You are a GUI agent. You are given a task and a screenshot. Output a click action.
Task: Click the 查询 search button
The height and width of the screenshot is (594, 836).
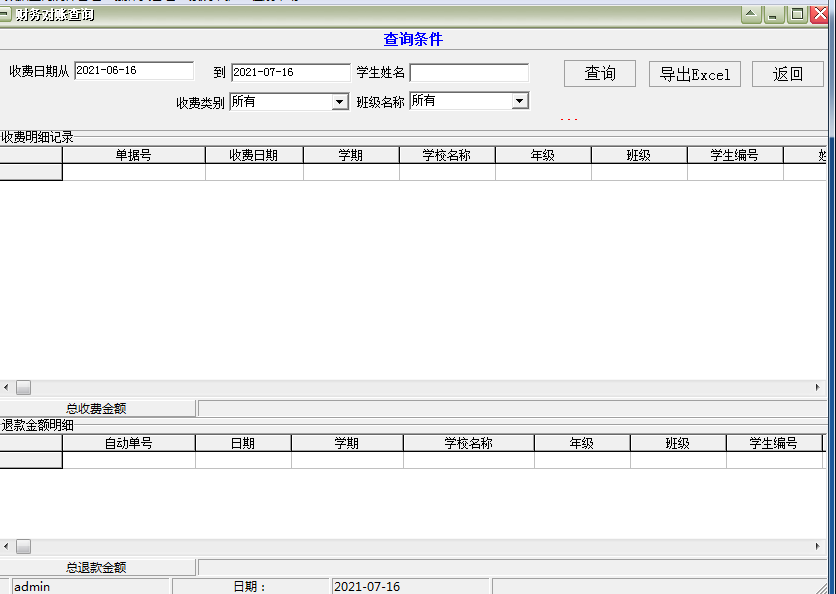[x=600, y=74]
